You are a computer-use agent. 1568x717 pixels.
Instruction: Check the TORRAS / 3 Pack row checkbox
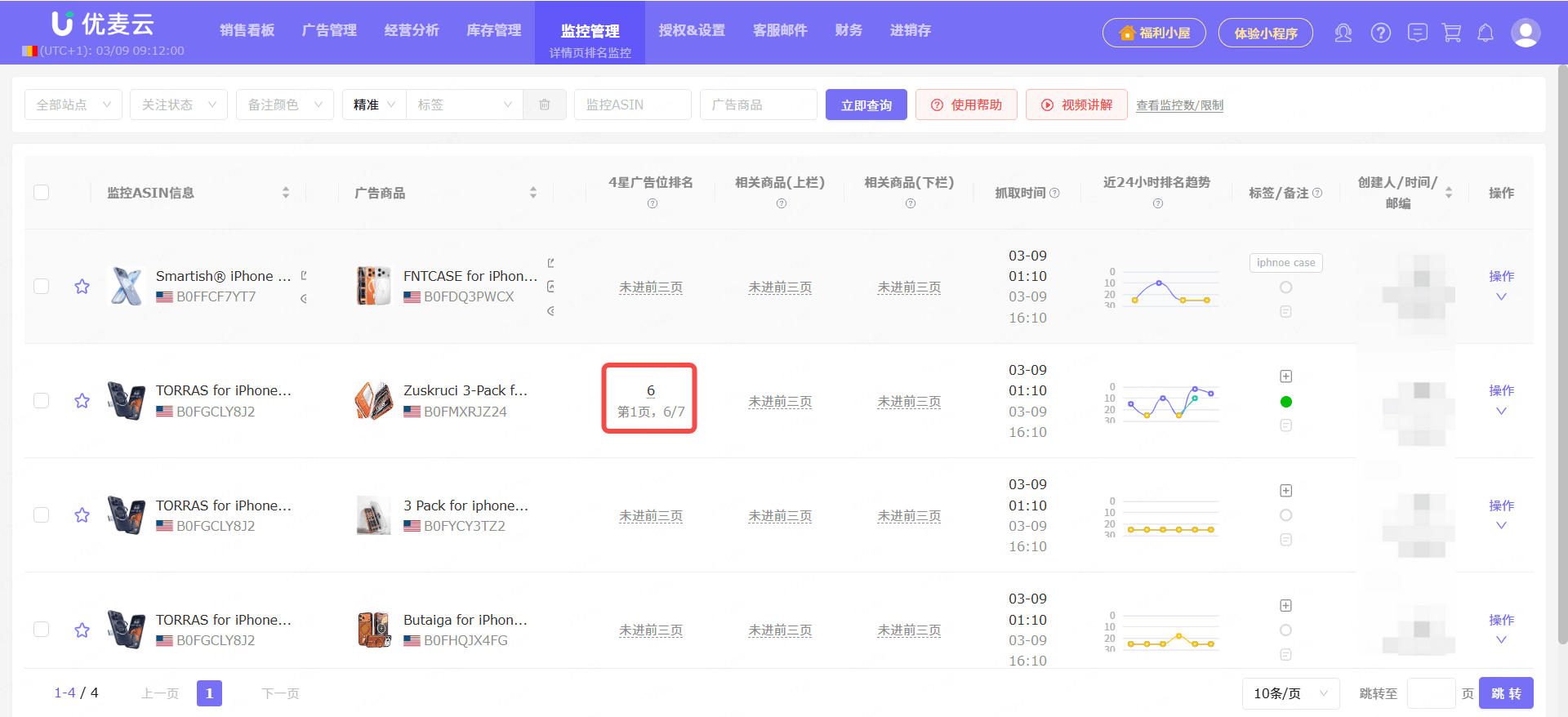tap(42, 515)
